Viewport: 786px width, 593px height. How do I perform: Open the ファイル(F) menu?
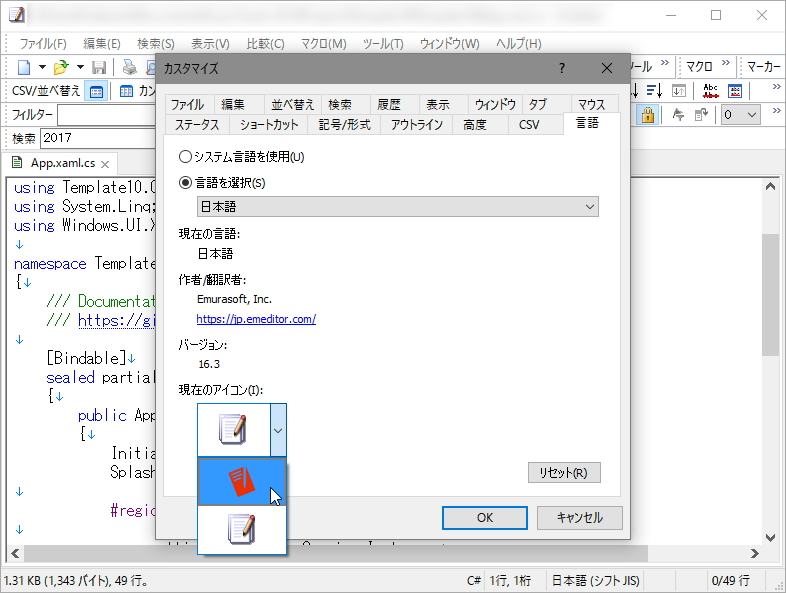tap(43, 44)
